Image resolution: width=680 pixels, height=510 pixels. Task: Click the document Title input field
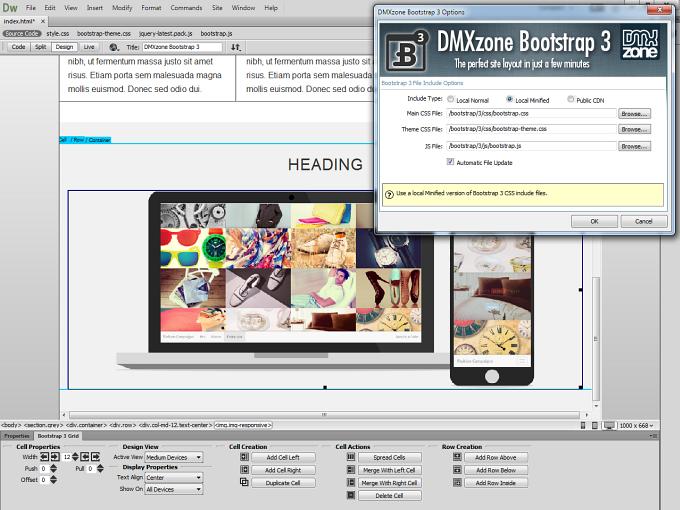(182, 47)
